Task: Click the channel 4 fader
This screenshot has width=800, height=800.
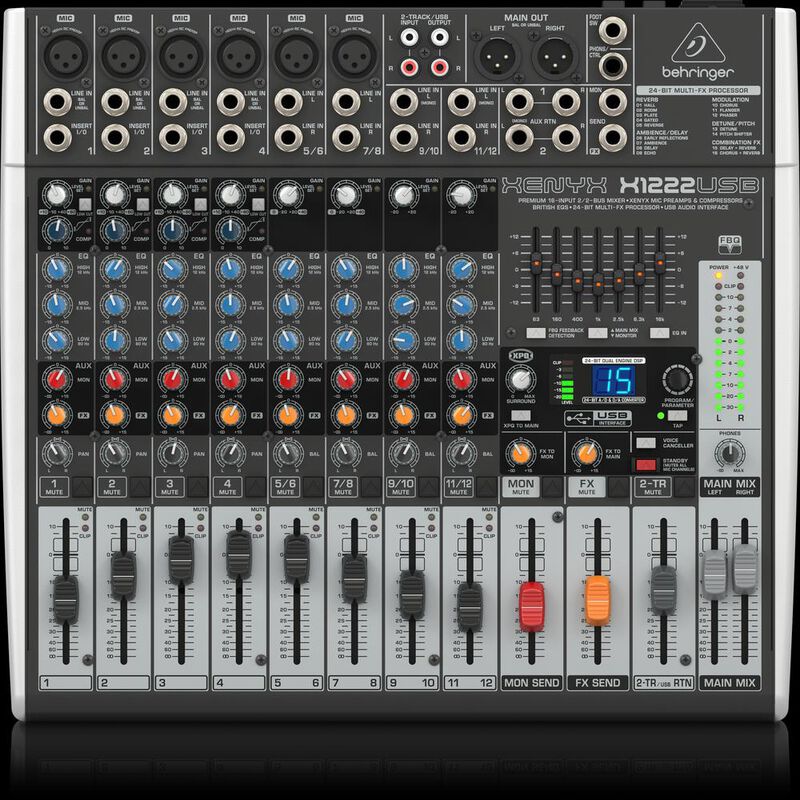Action: [x=239, y=555]
